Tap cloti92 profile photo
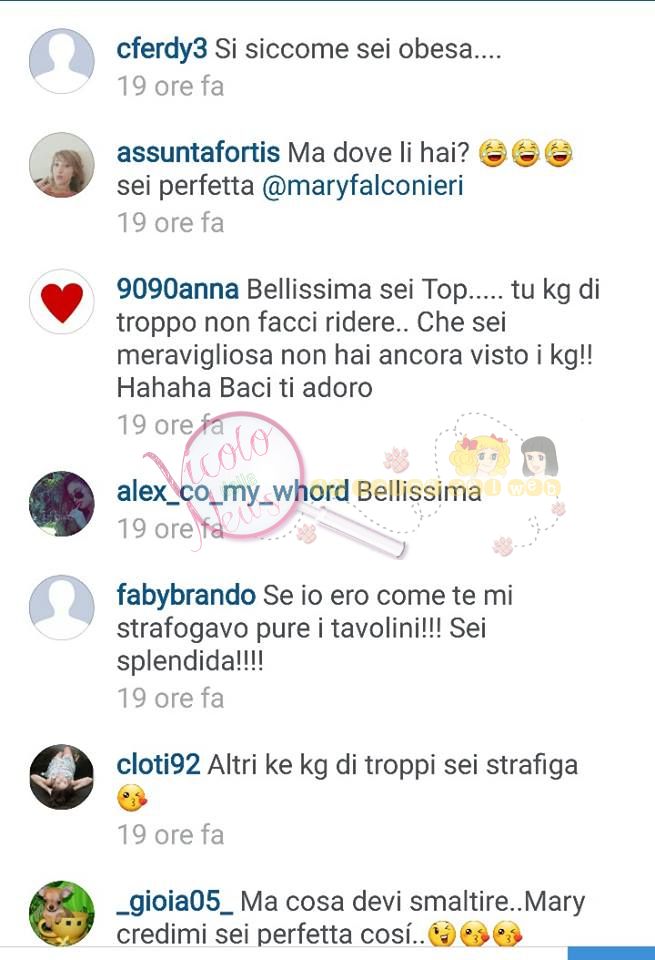Viewport: 655px width, 960px height. pos(62,777)
